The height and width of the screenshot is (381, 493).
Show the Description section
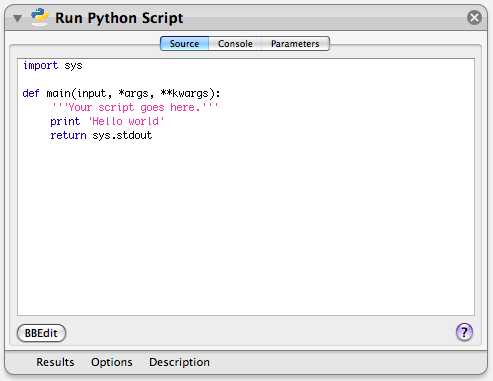coord(179,362)
